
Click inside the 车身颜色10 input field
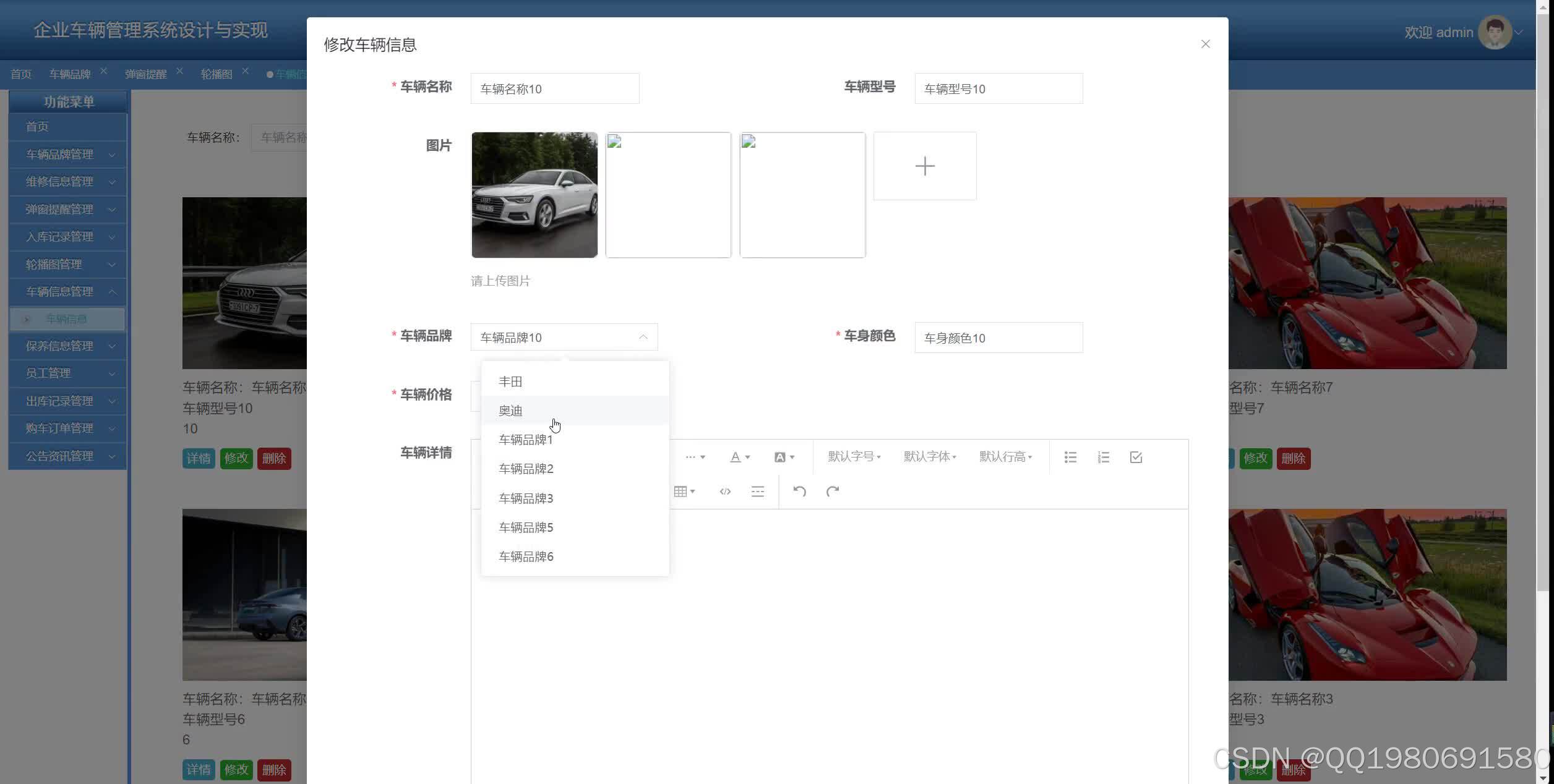click(x=998, y=338)
